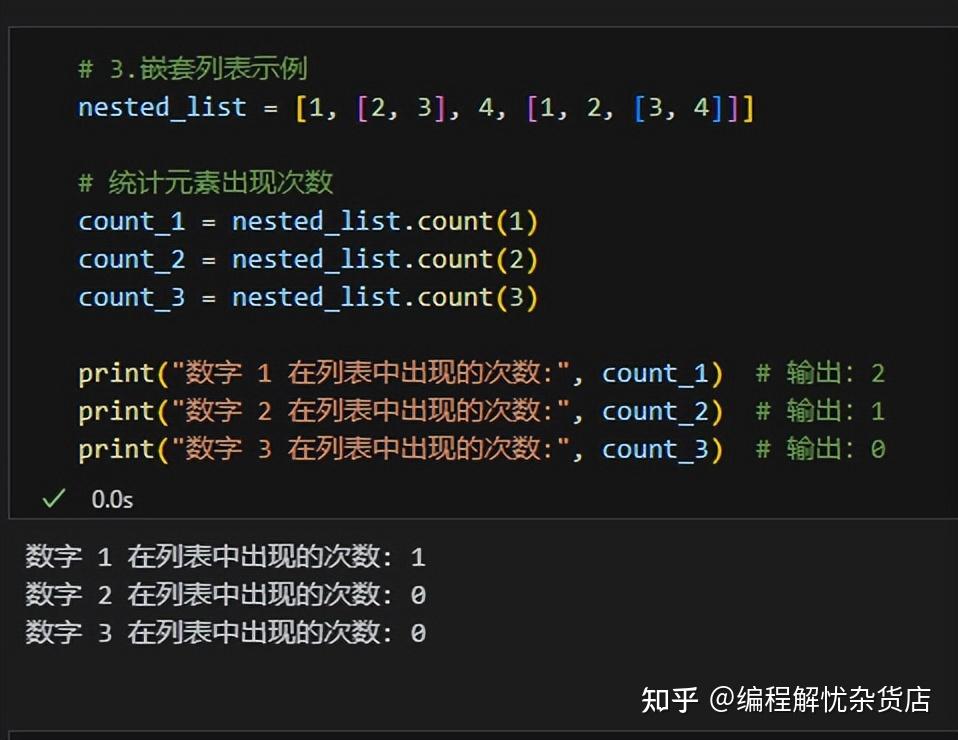Click the nested_list assignment line
Image resolution: width=958 pixels, height=740 pixels.
tap(417, 108)
